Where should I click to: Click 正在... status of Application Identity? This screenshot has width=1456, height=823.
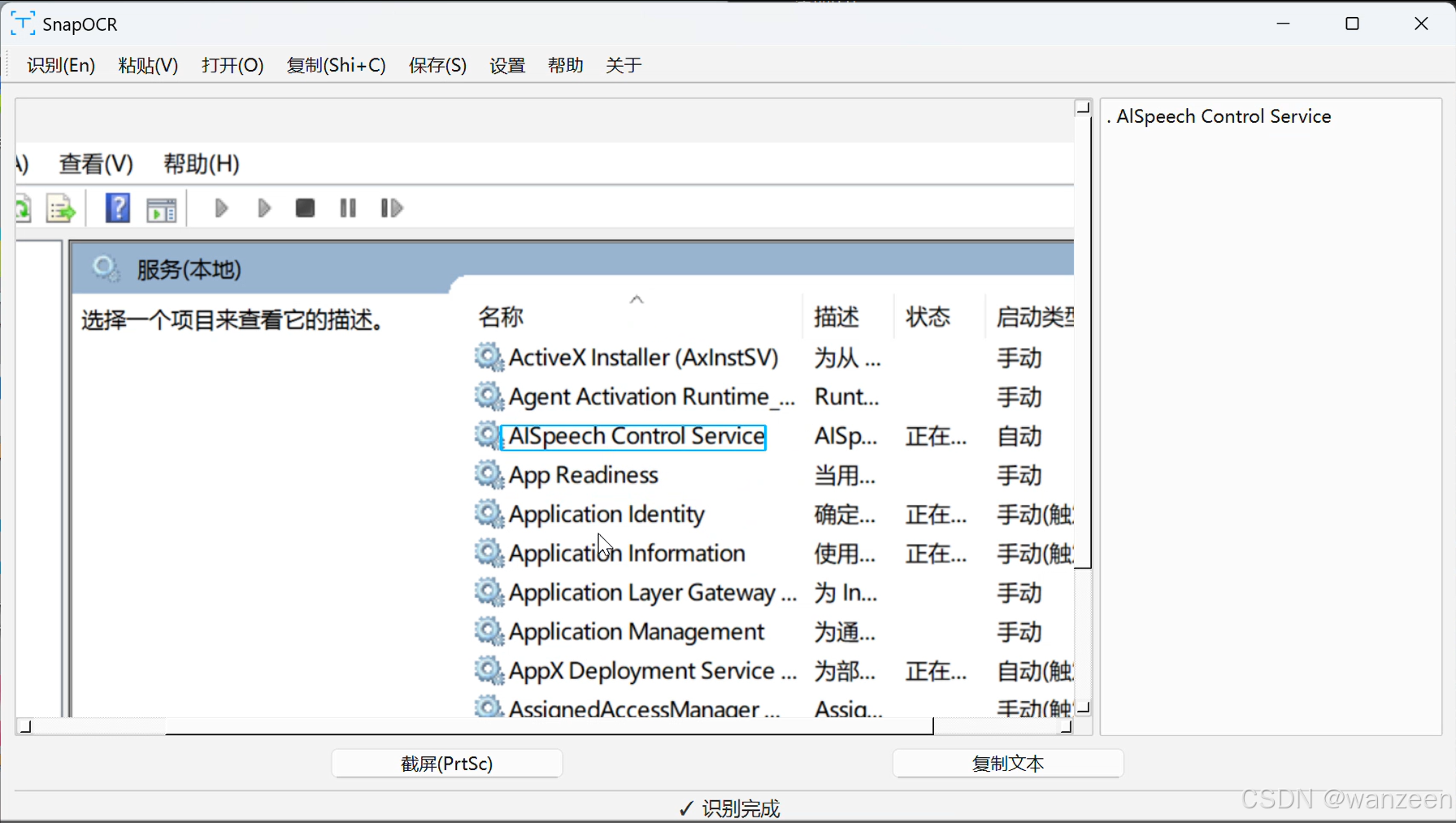936,514
